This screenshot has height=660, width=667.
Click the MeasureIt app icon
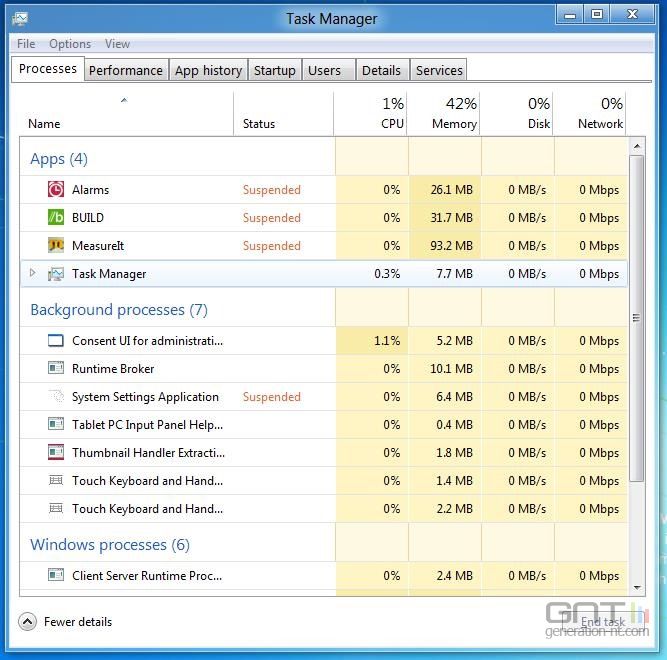56,245
